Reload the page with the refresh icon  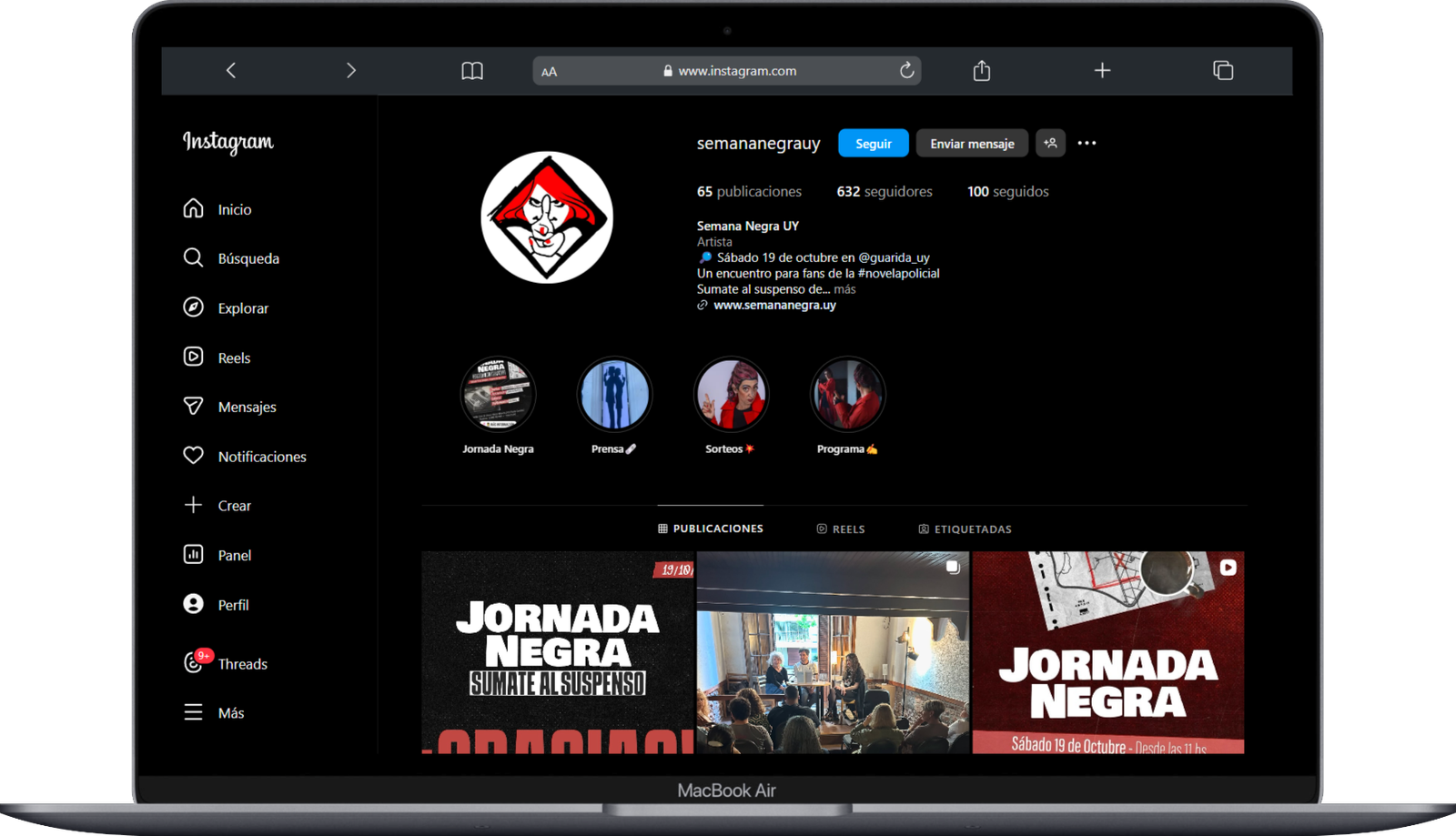(906, 70)
